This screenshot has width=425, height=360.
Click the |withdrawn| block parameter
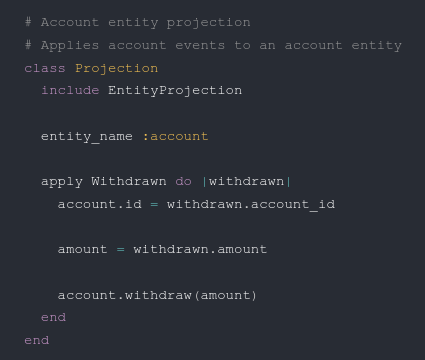coord(246,181)
